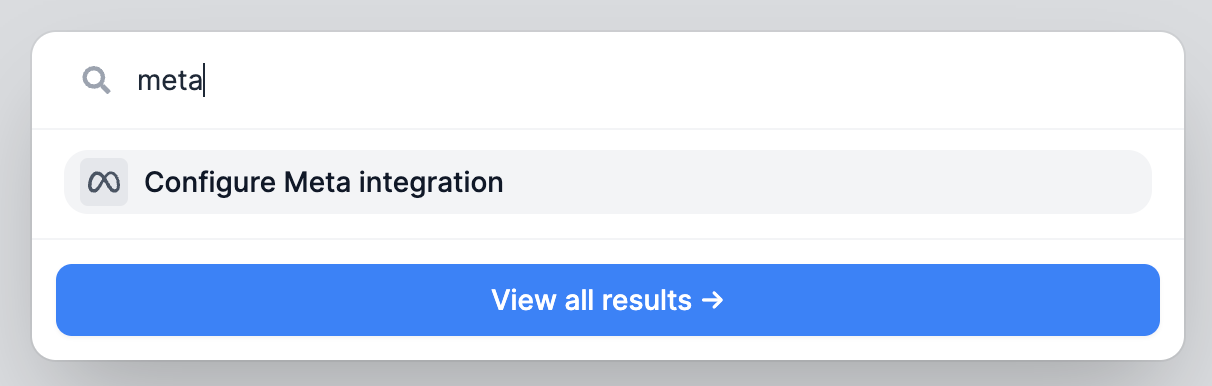Image resolution: width=1212 pixels, height=386 pixels.
Task: Click the "Configure Meta integration" text label
Action: click(324, 183)
